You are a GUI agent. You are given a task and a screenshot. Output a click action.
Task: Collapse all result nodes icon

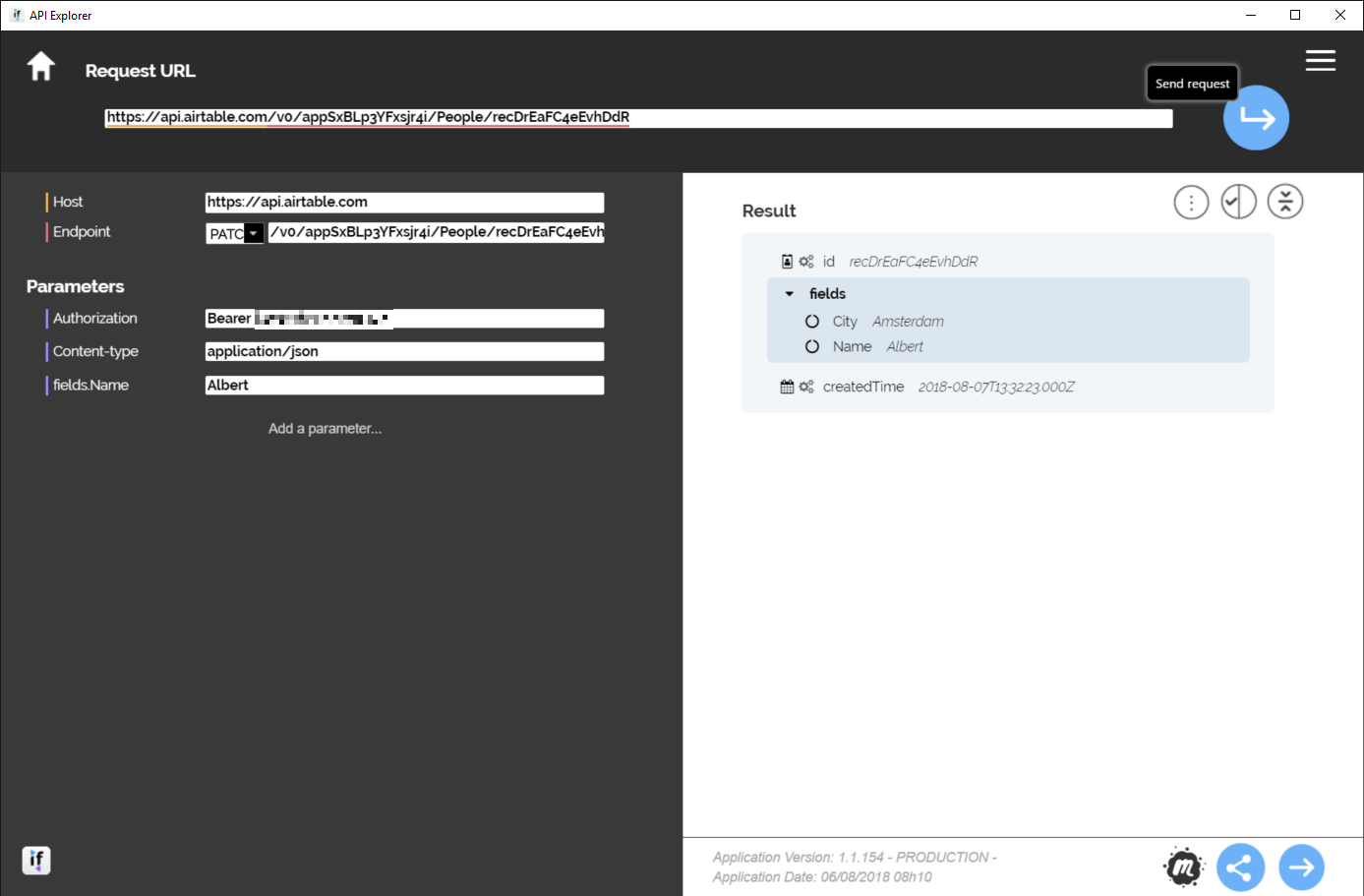[1284, 202]
